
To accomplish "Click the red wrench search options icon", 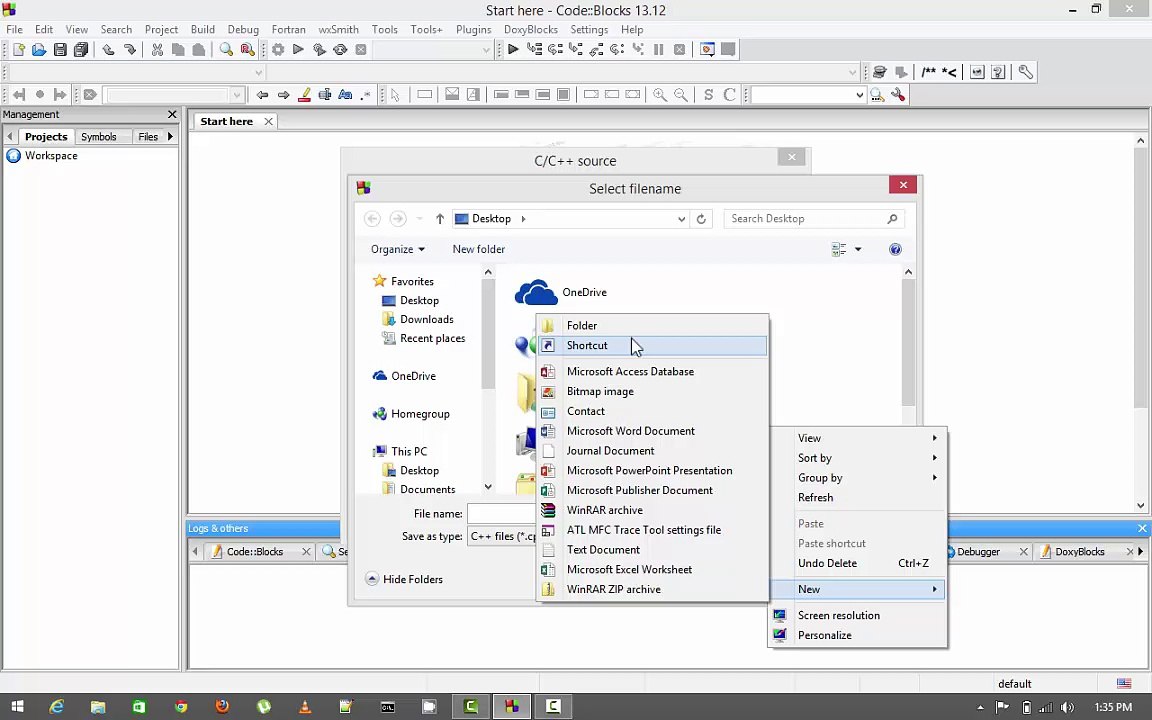I will click(898, 95).
